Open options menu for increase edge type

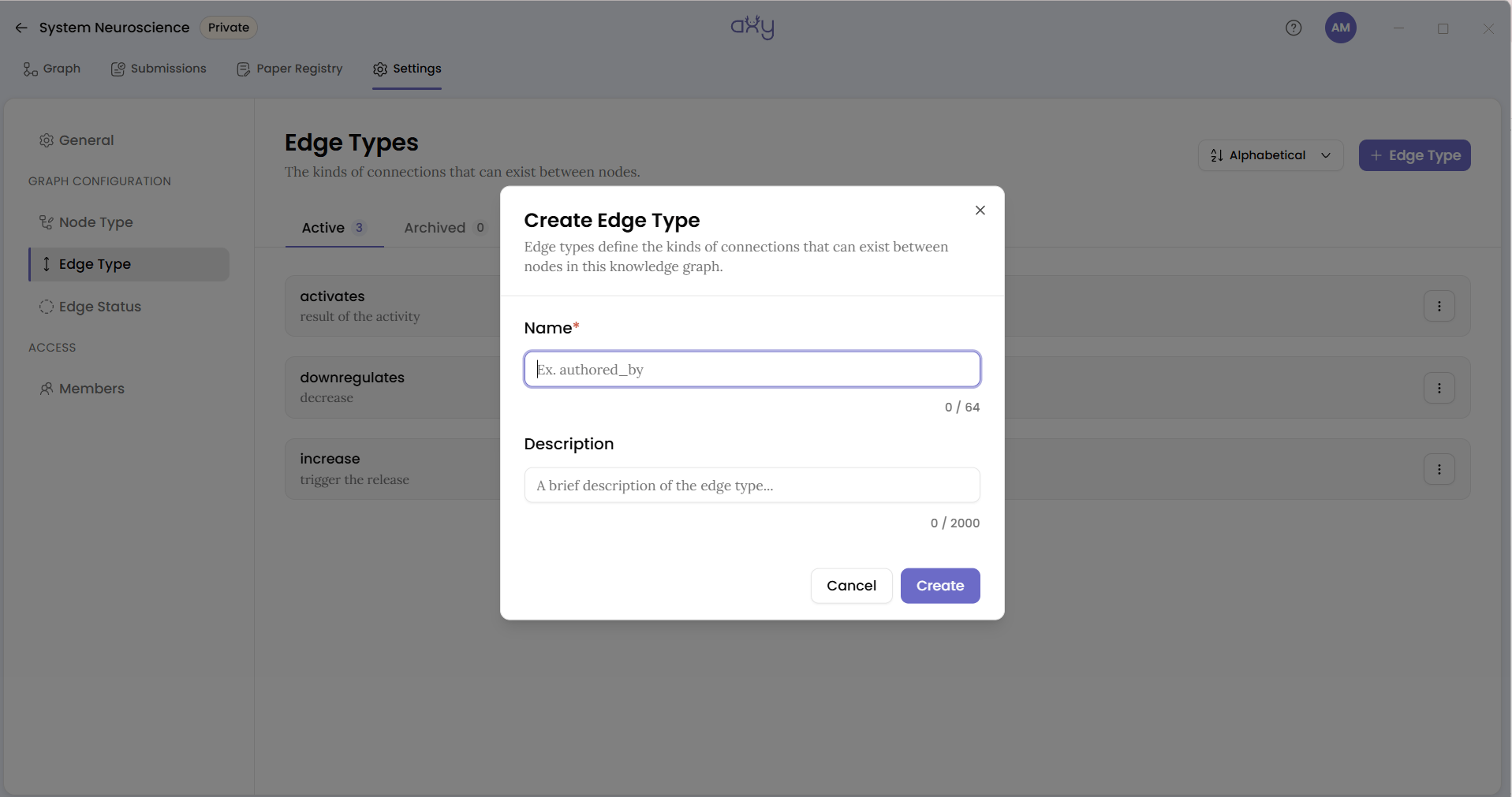pos(1439,469)
